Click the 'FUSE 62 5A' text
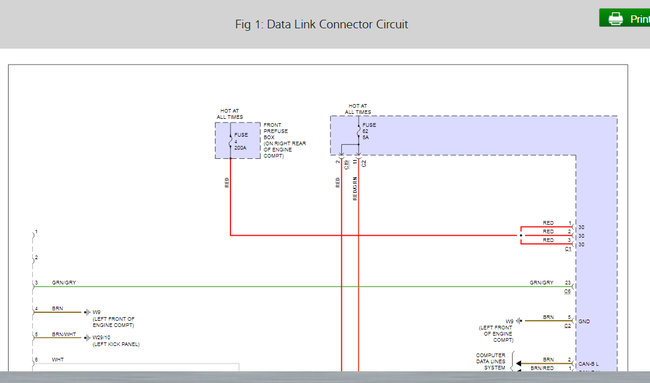This screenshot has width=650, height=383. point(369,131)
